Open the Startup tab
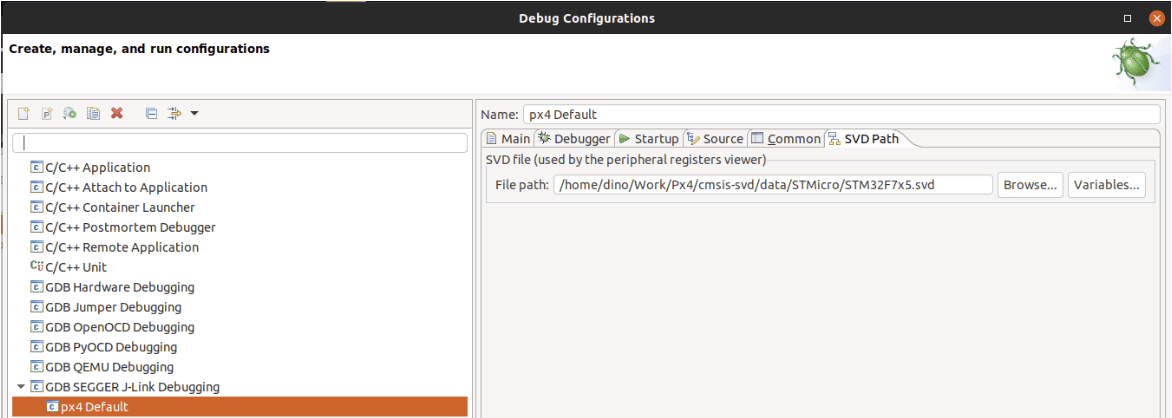Image resolution: width=1172 pixels, height=418 pixels. (x=648, y=139)
